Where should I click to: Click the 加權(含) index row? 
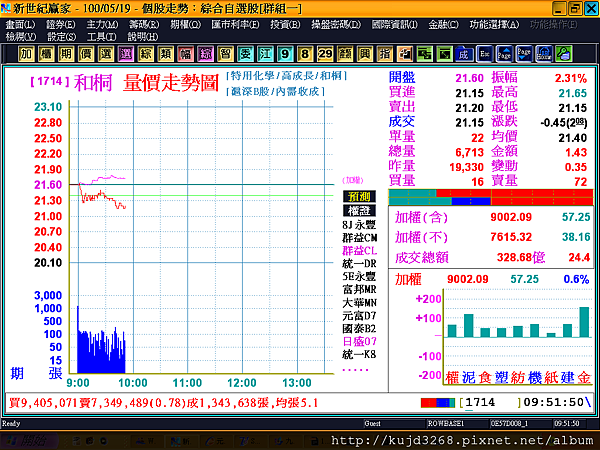tap(492, 217)
